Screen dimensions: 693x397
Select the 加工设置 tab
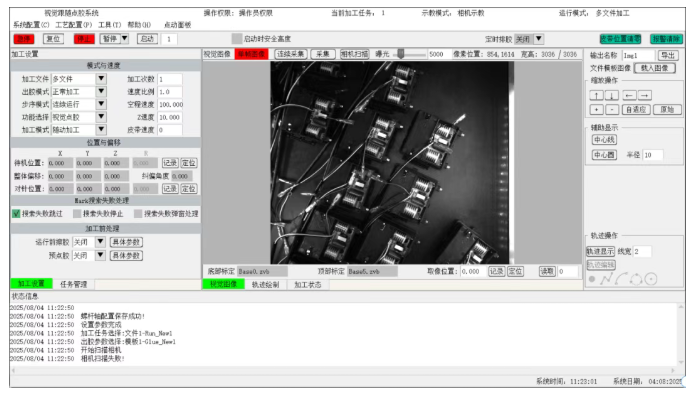31,284
